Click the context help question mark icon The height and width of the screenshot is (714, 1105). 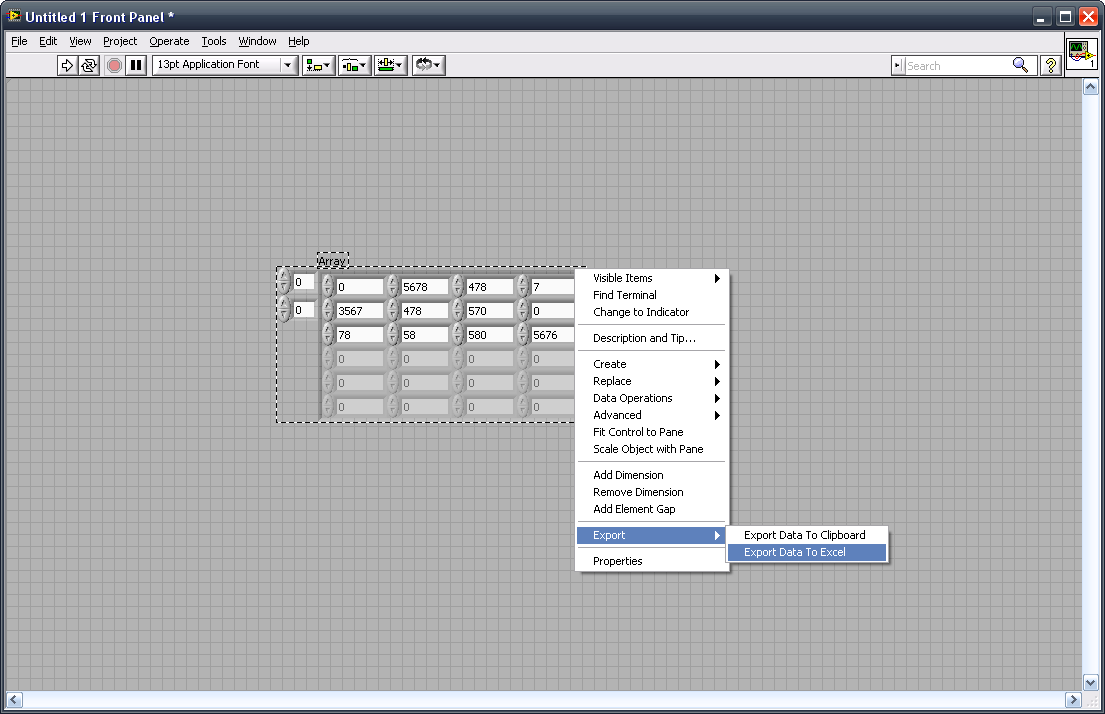coord(1050,65)
